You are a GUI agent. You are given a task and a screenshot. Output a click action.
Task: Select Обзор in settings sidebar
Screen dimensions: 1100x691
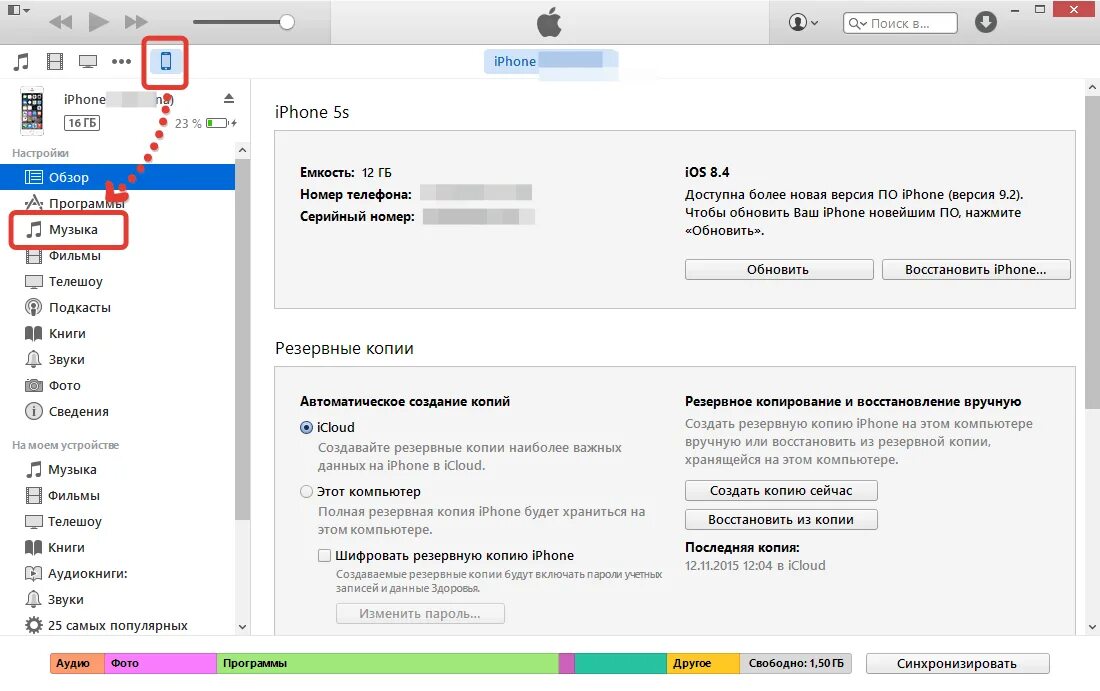coord(117,177)
